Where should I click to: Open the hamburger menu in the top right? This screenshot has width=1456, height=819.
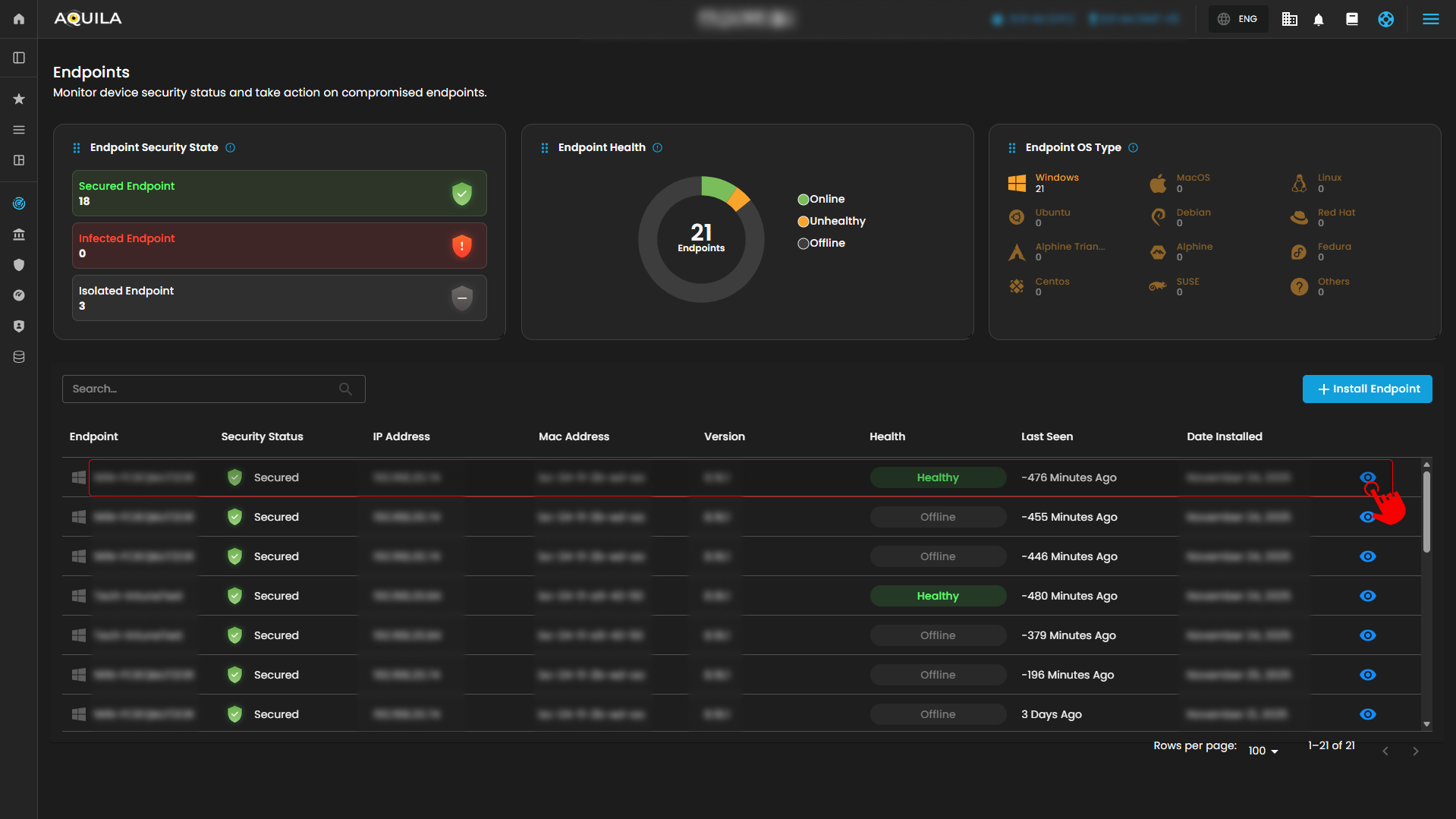click(x=1430, y=20)
